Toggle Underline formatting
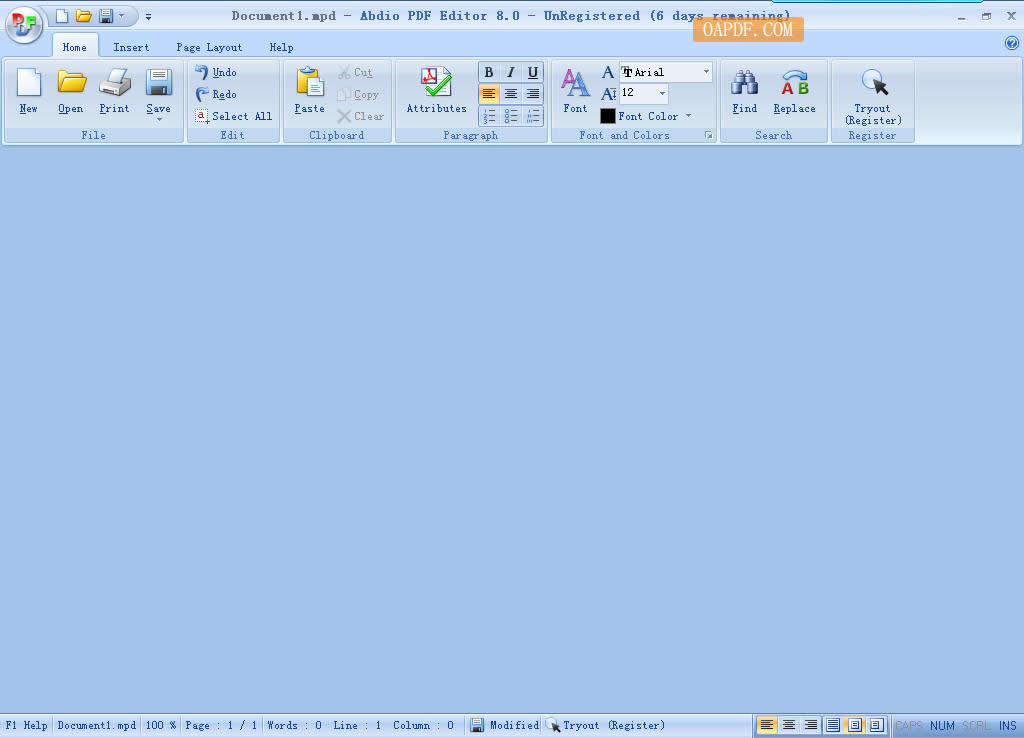Screen dimensions: 1024x738 click(x=533, y=72)
